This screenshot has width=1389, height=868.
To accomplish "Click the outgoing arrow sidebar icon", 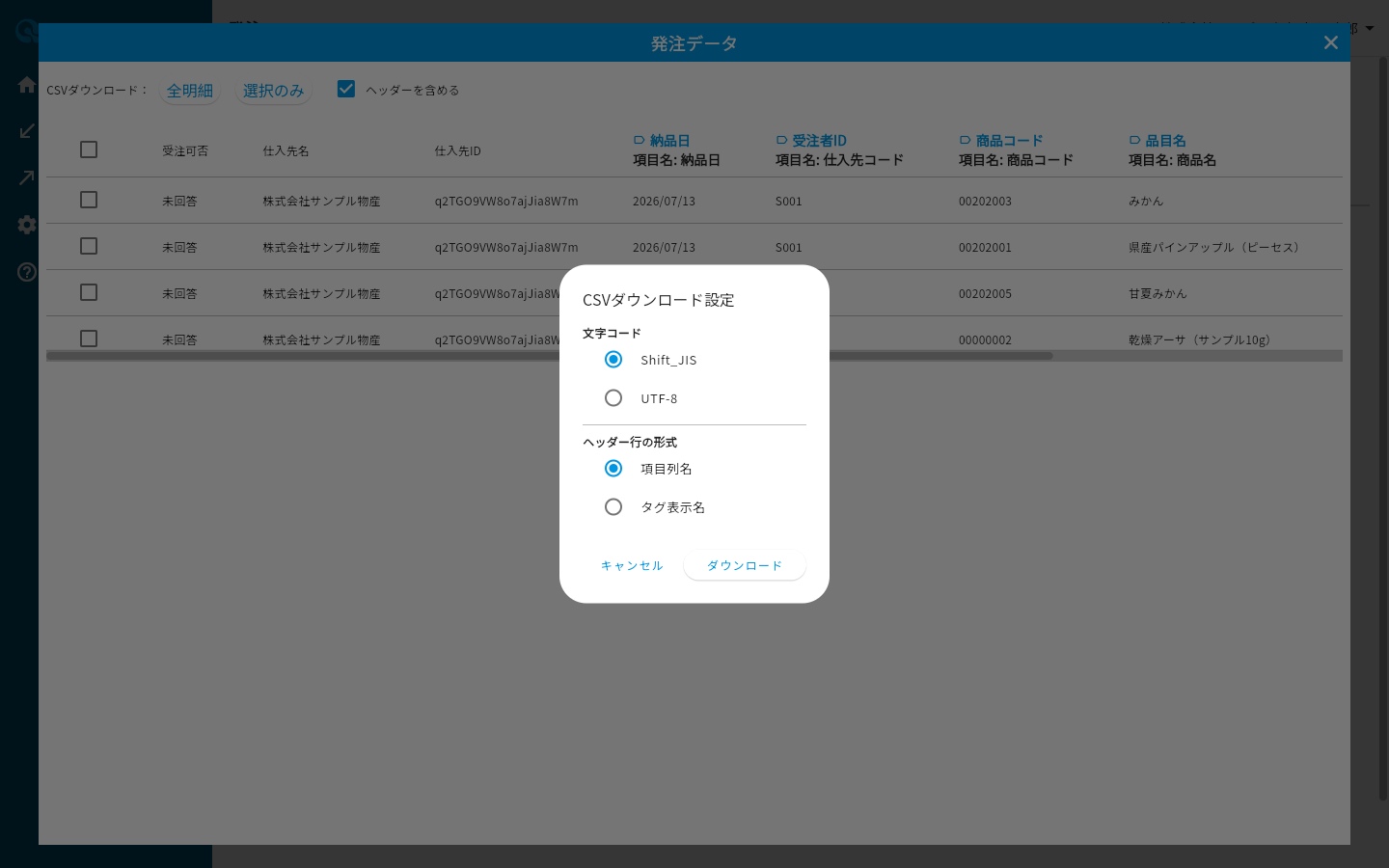I will (x=27, y=177).
